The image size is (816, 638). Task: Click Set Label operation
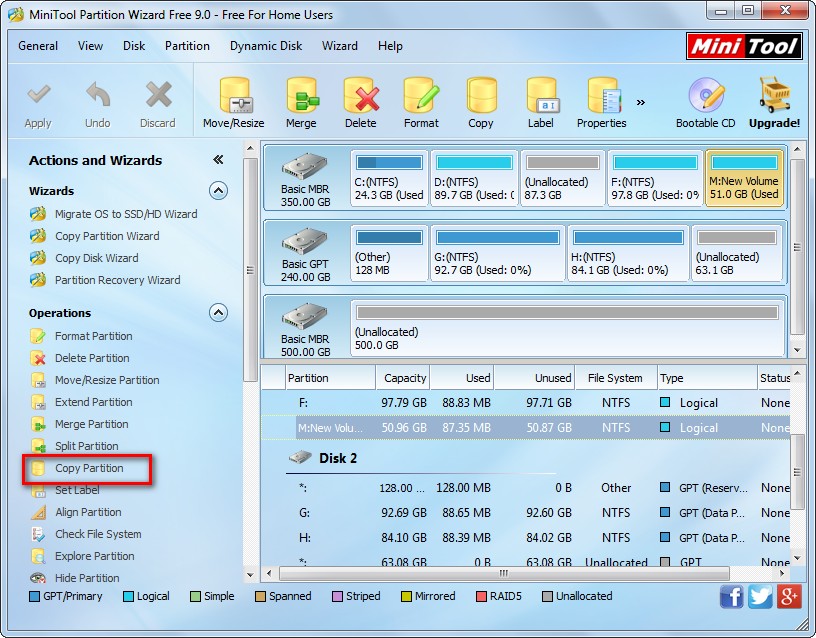click(78, 490)
